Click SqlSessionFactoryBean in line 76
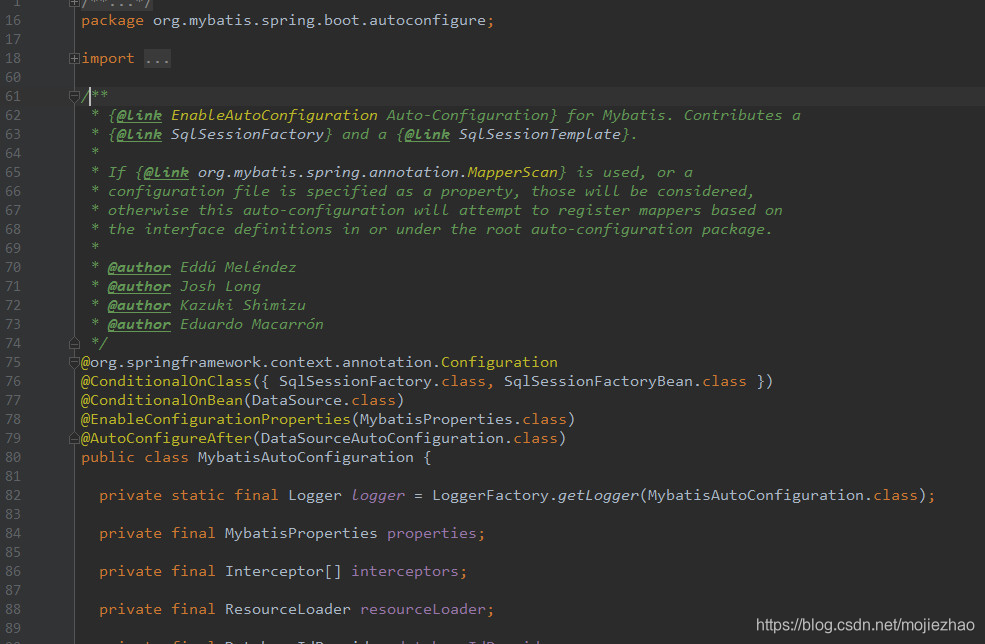The height and width of the screenshot is (644, 985). pyautogui.click(x=598, y=381)
